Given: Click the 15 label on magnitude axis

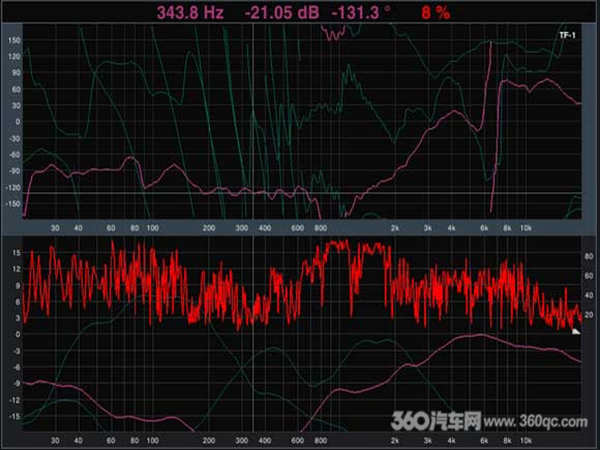Looking at the screenshot, I should click(x=15, y=254).
